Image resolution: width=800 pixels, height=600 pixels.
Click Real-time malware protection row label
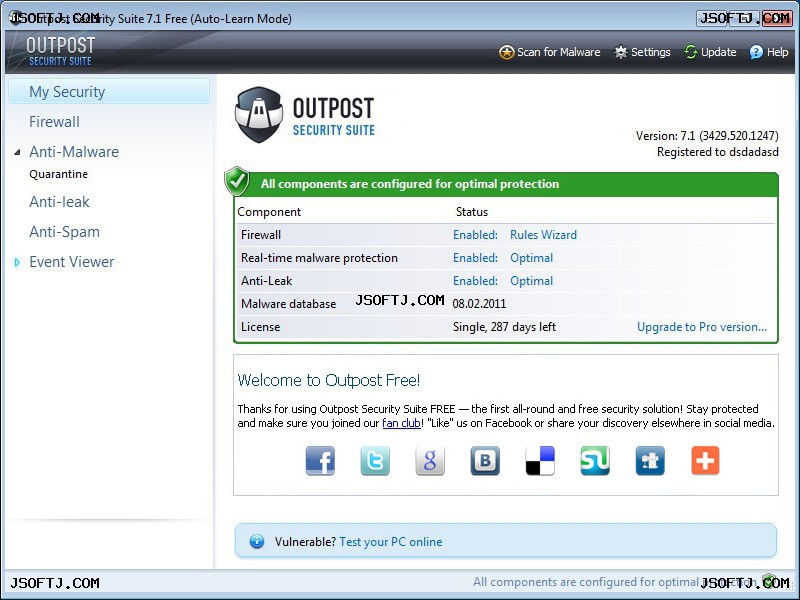[319, 258]
